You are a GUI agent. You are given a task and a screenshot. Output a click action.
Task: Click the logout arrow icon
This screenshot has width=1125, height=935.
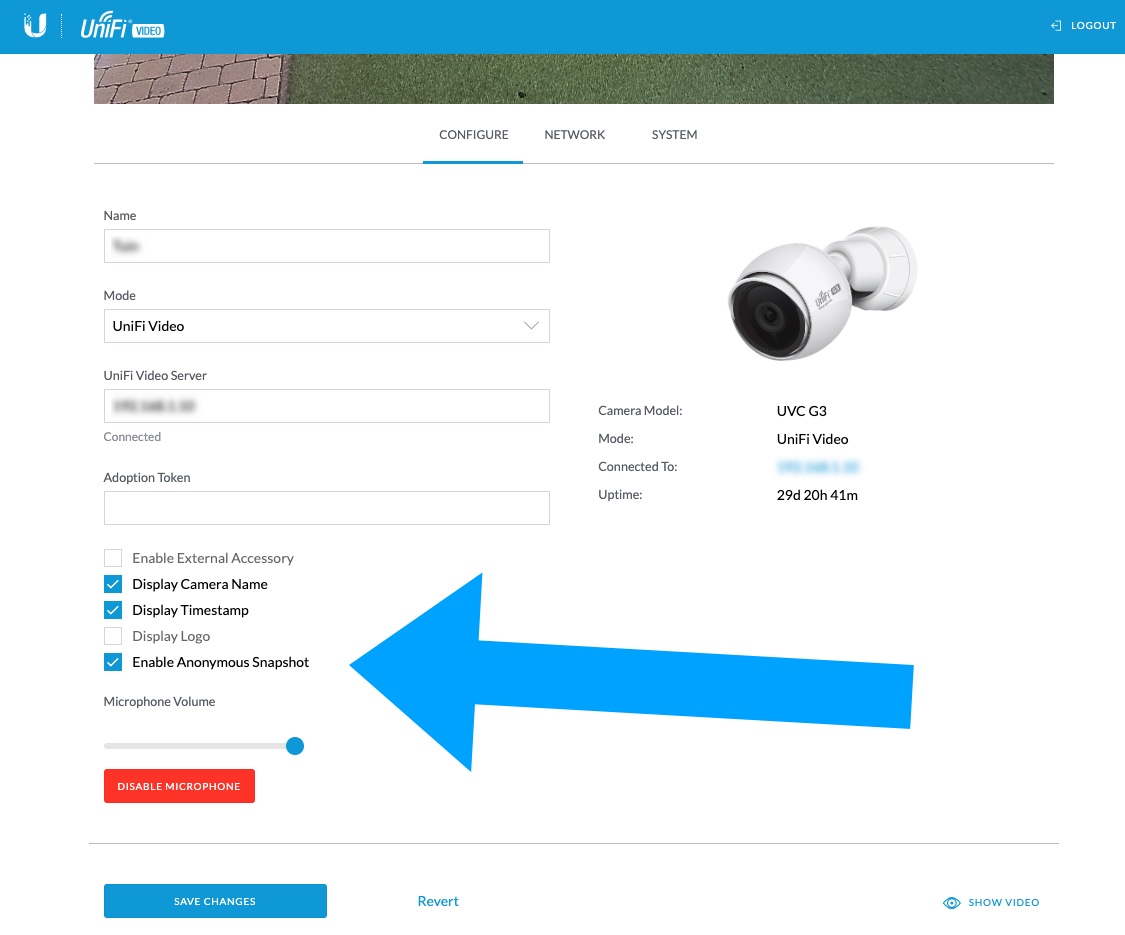(1055, 26)
